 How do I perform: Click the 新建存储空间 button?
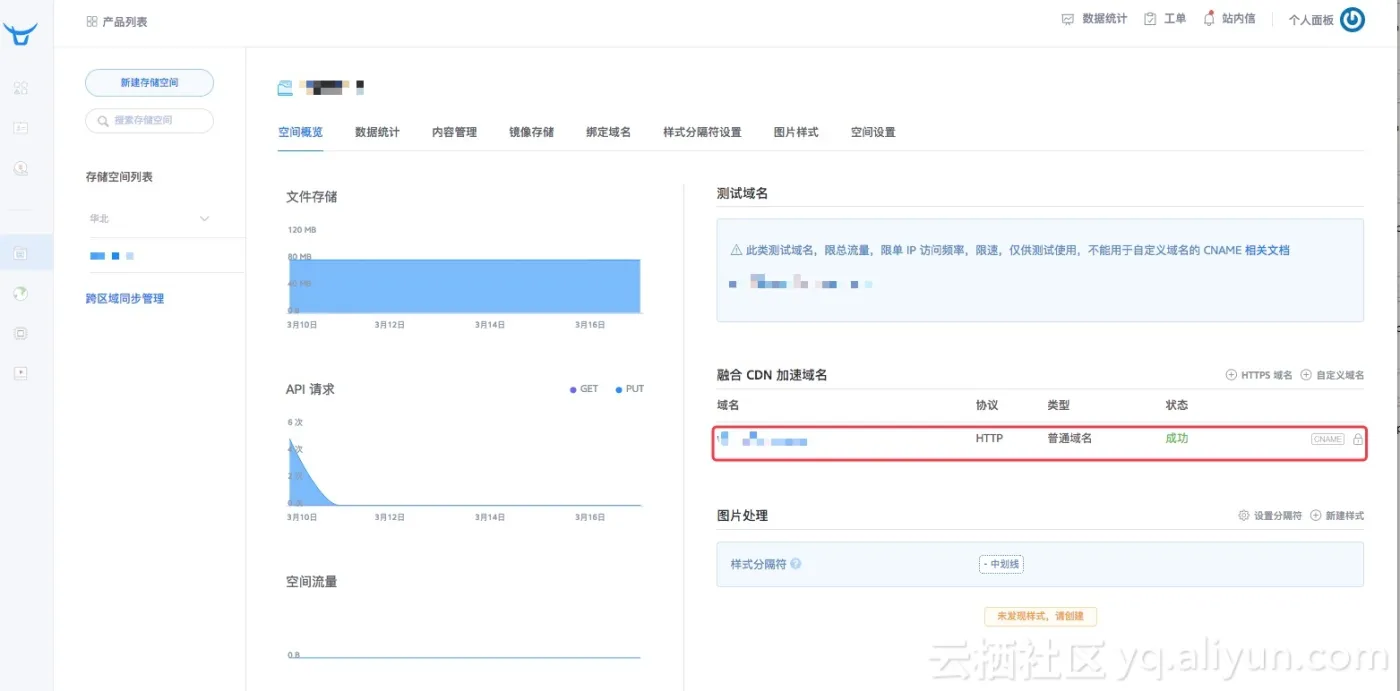tap(149, 83)
